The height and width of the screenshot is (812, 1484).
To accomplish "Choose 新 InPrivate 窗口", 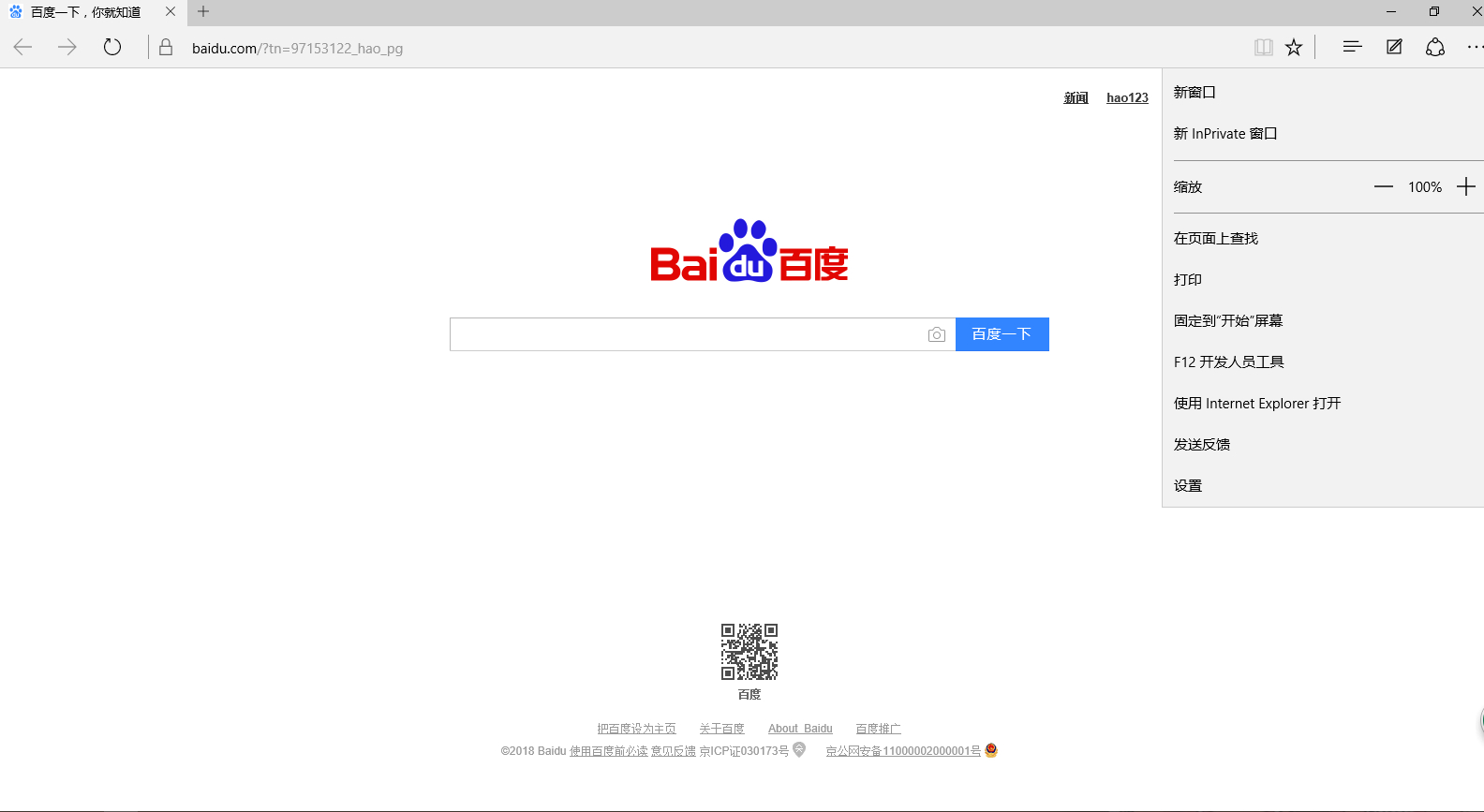I will click(1323, 133).
